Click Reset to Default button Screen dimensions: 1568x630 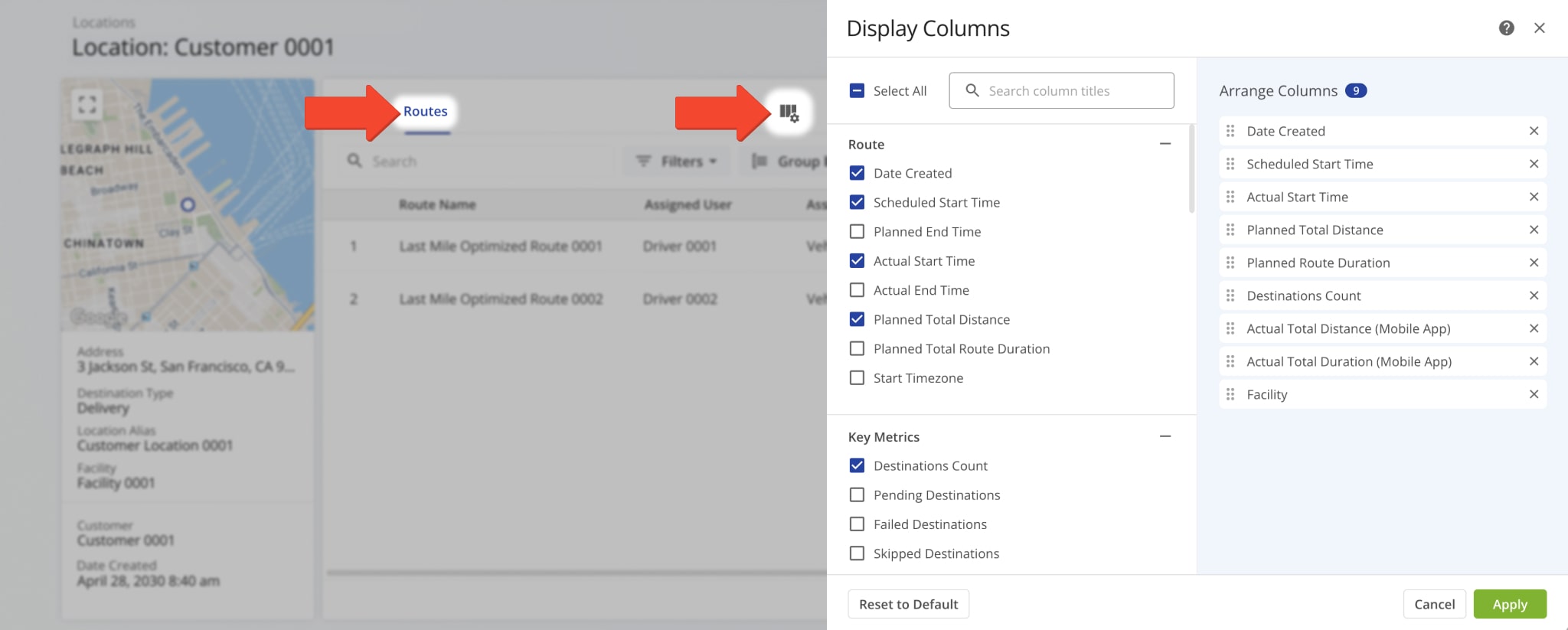(908, 604)
